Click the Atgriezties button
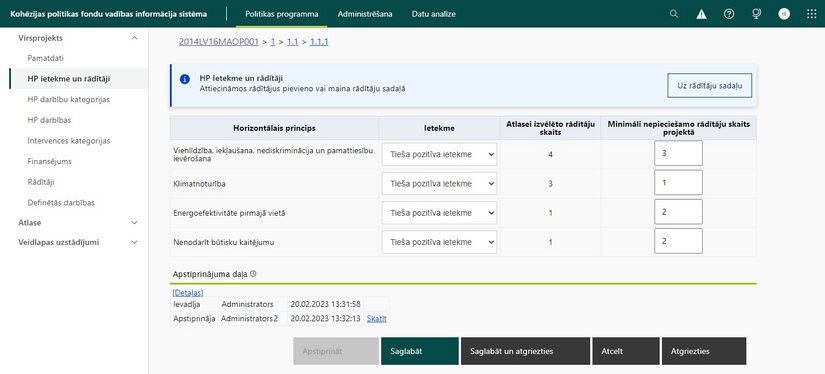Image resolution: width=825 pixels, height=374 pixels. (703, 351)
